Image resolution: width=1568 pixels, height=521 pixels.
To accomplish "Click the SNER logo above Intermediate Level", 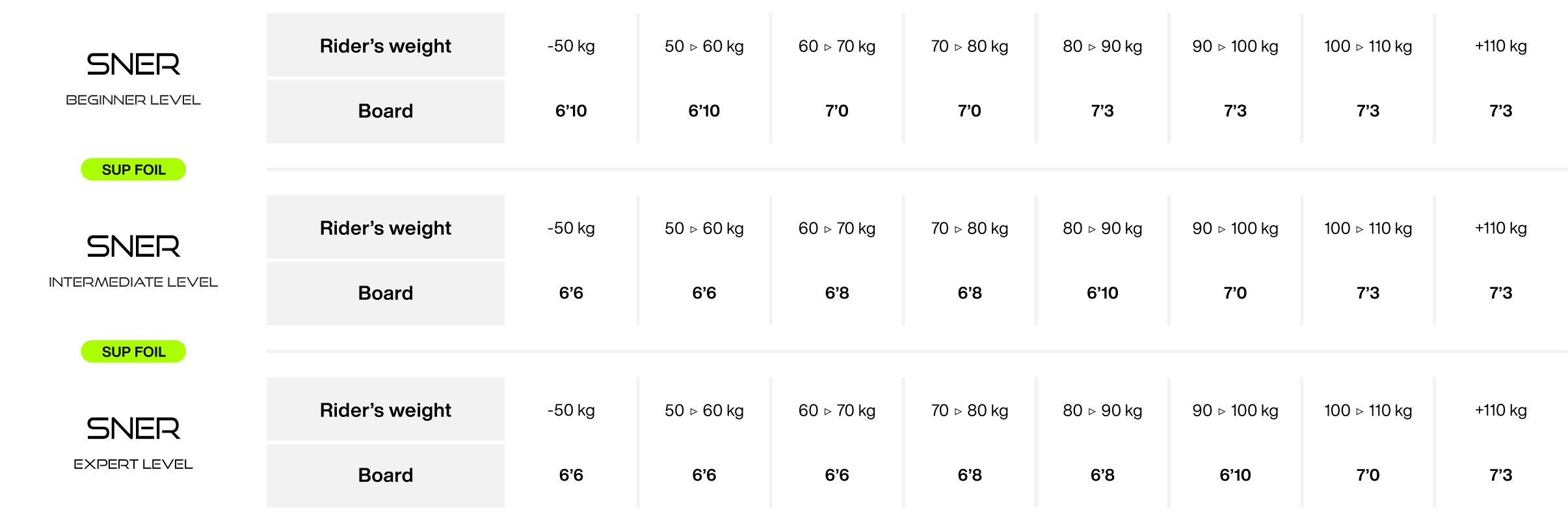I will 133,246.
